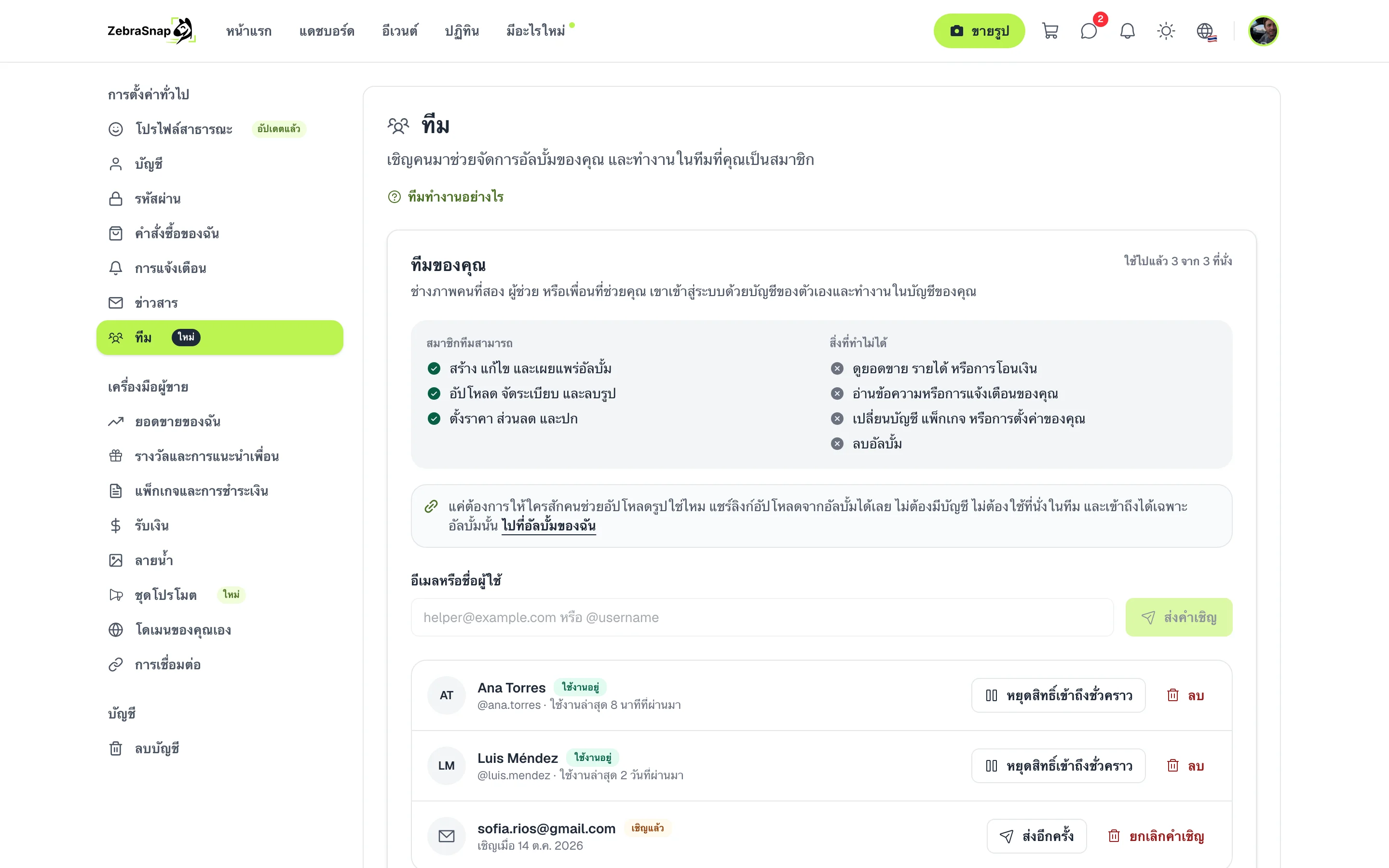
Task: Open ลบบัญชี delete account page
Action: tap(220, 748)
